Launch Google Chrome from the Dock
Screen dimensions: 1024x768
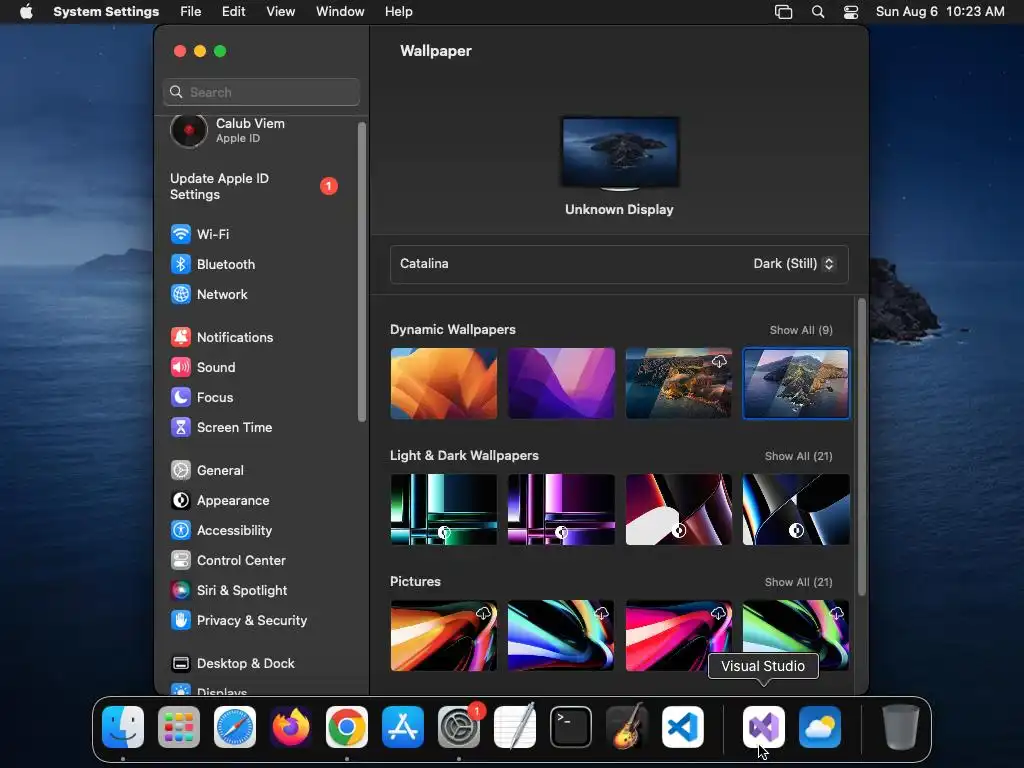347,727
